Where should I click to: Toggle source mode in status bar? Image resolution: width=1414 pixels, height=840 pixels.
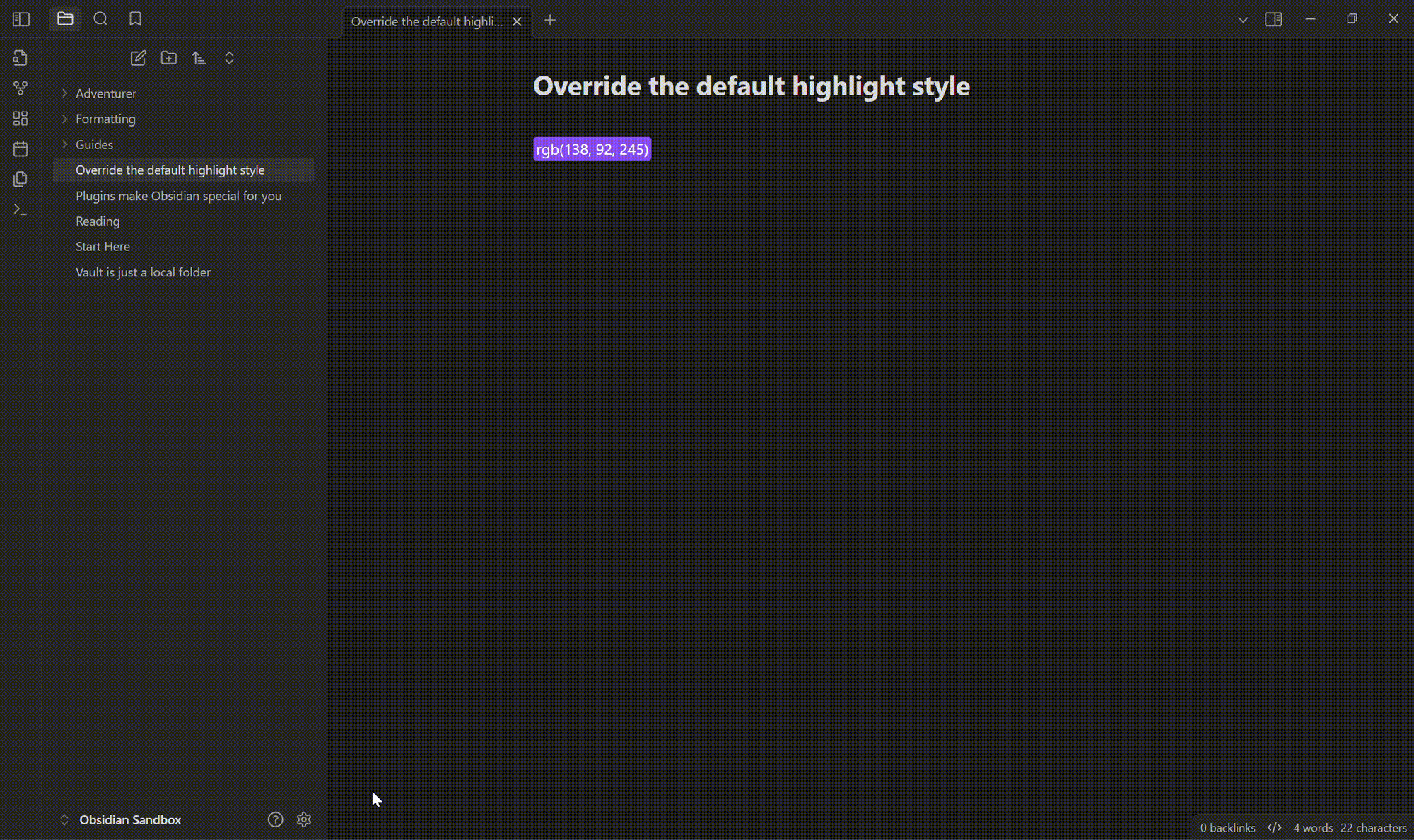point(1274,827)
